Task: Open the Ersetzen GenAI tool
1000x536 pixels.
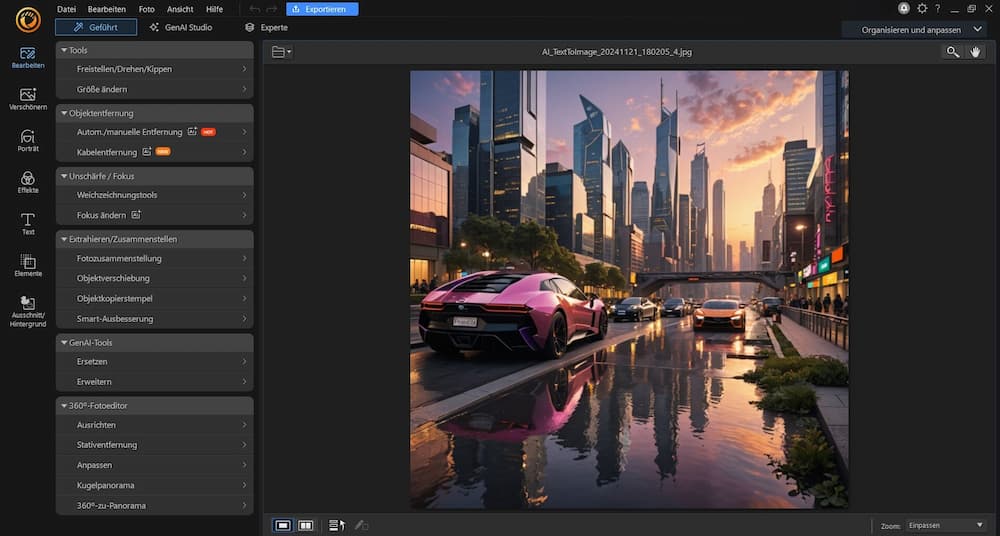Action: [154, 361]
